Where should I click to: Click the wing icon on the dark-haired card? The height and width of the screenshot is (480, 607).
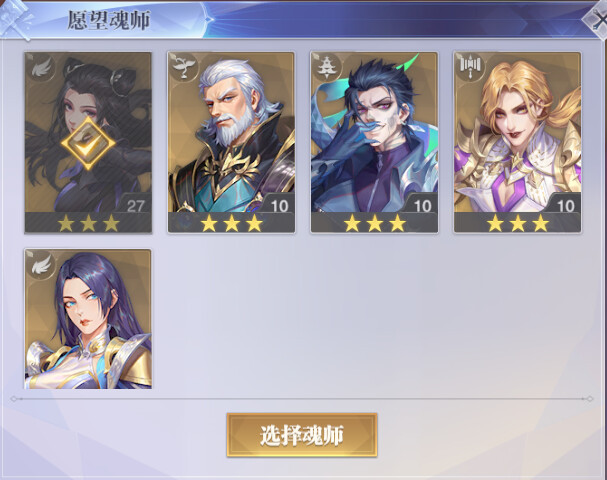coord(41,68)
